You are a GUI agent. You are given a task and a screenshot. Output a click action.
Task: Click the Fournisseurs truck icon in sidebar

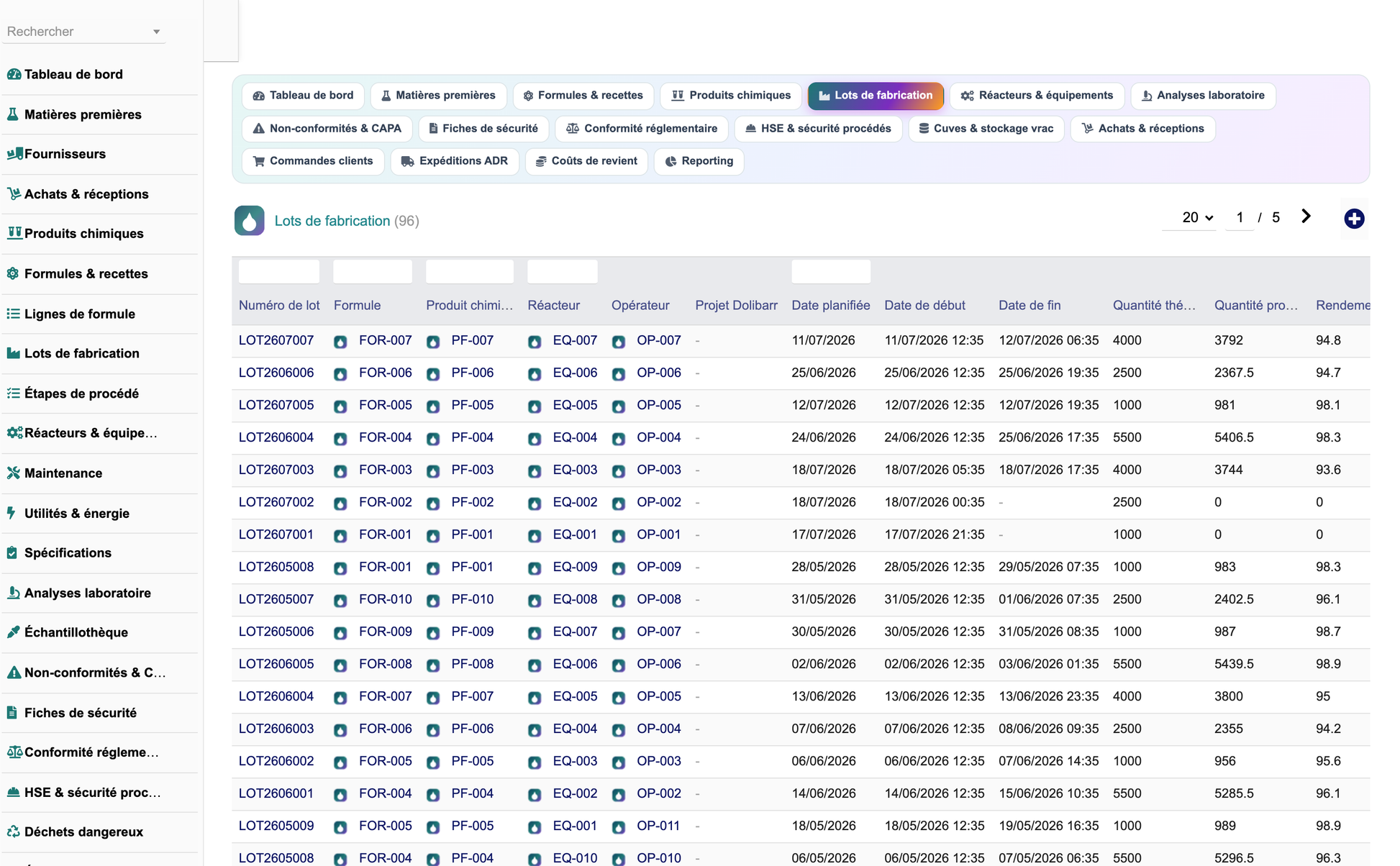pos(14,154)
